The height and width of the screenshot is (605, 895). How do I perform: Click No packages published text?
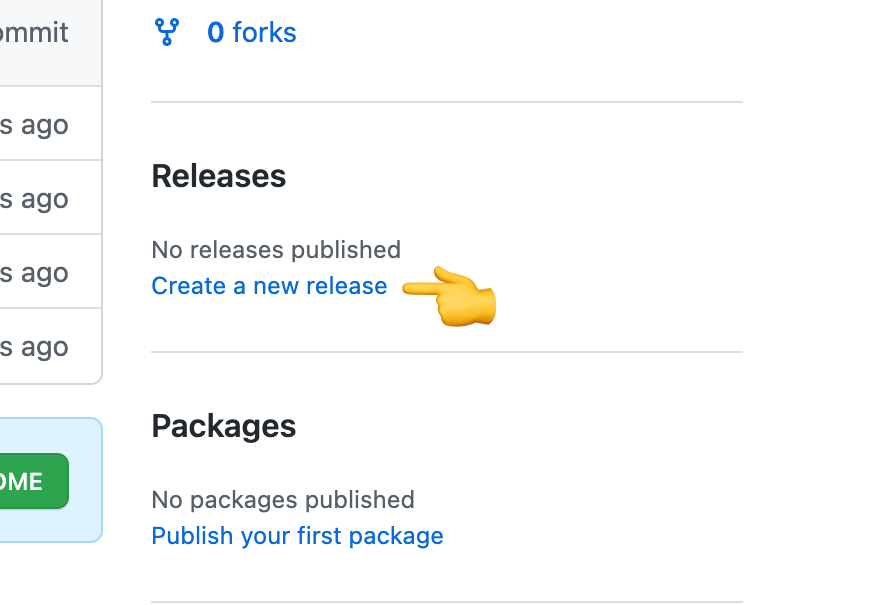pyautogui.click(x=282, y=500)
